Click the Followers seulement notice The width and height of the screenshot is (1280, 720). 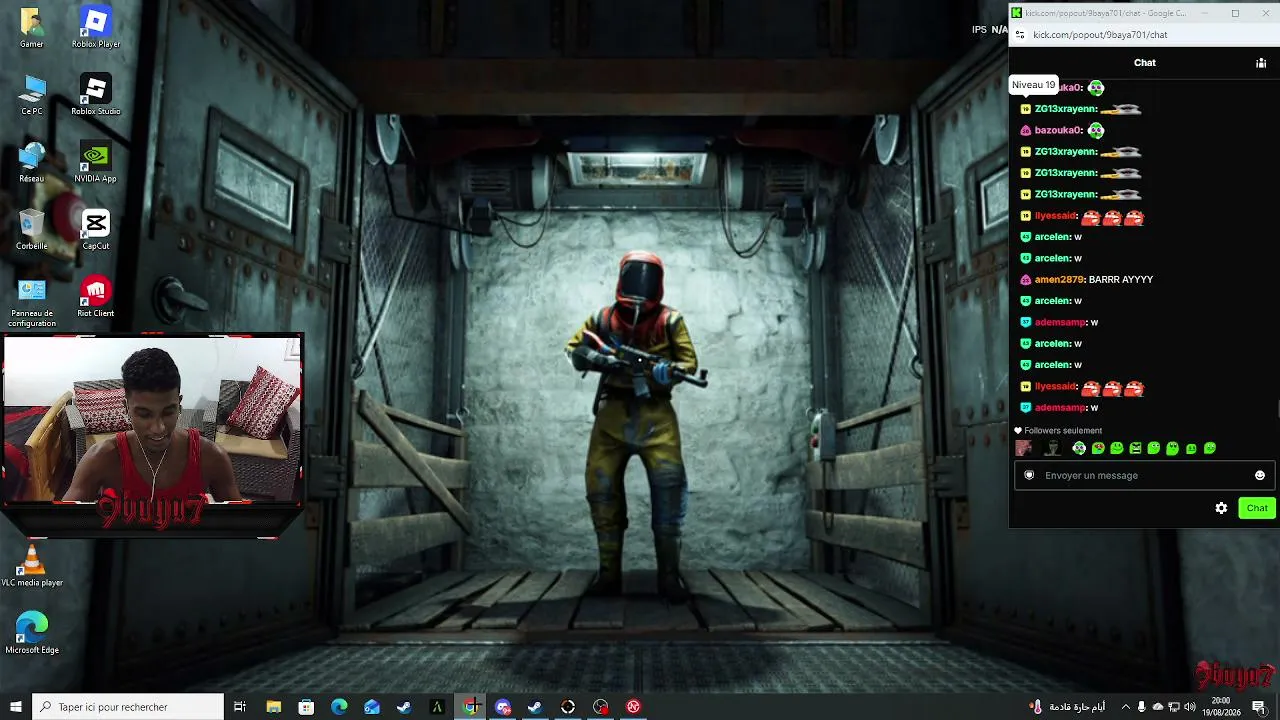[x=1058, y=431]
